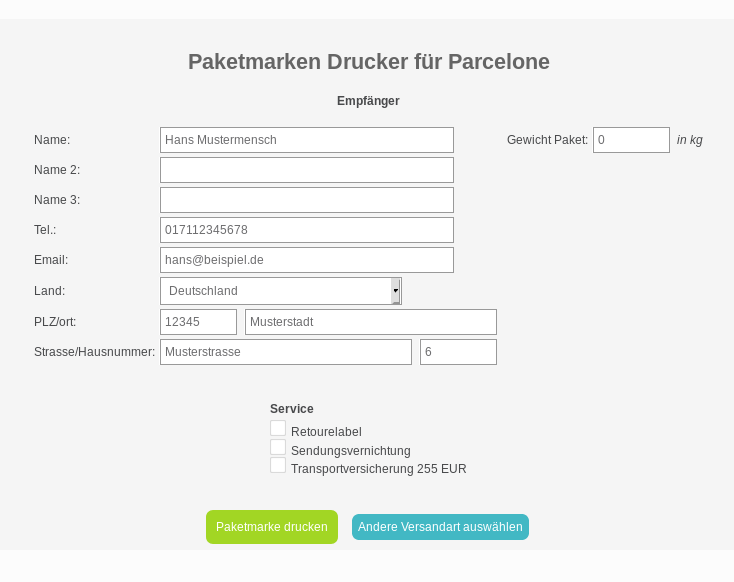Image resolution: width=734 pixels, height=582 pixels.
Task: Focus the house number field
Action: [x=458, y=352]
